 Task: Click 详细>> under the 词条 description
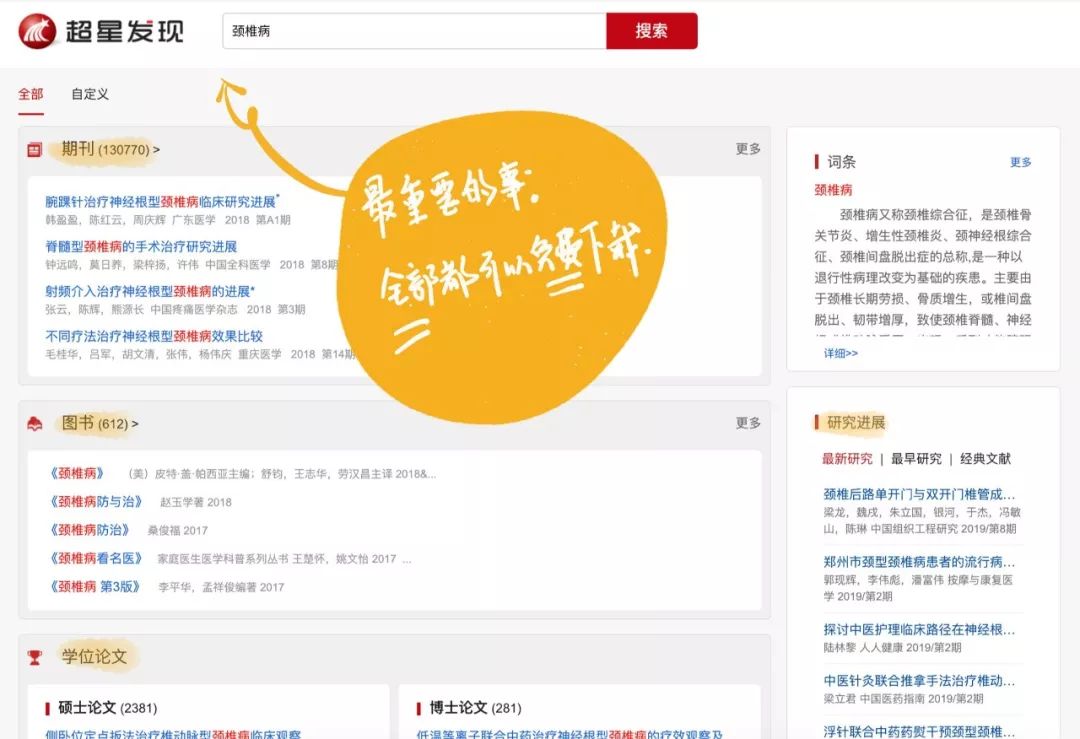[841, 353]
